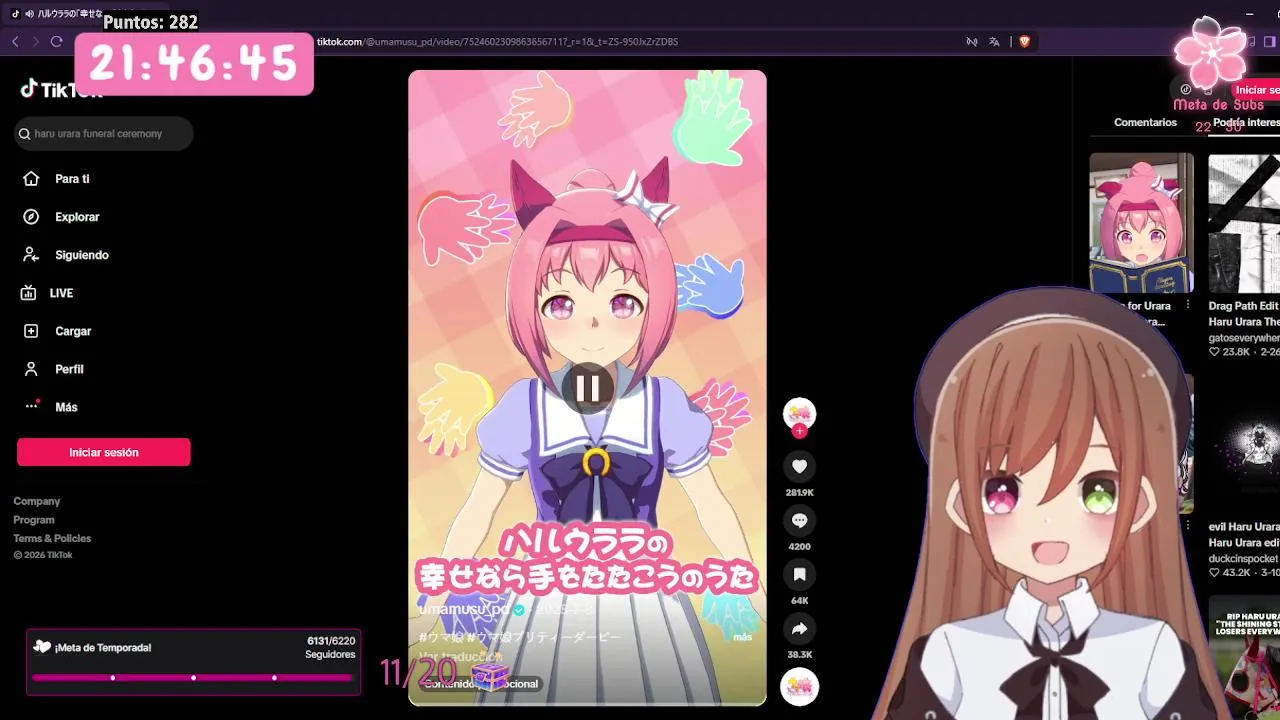This screenshot has width=1280, height=720.
Task: Click the browser address bar URL
Action: click(x=497, y=41)
